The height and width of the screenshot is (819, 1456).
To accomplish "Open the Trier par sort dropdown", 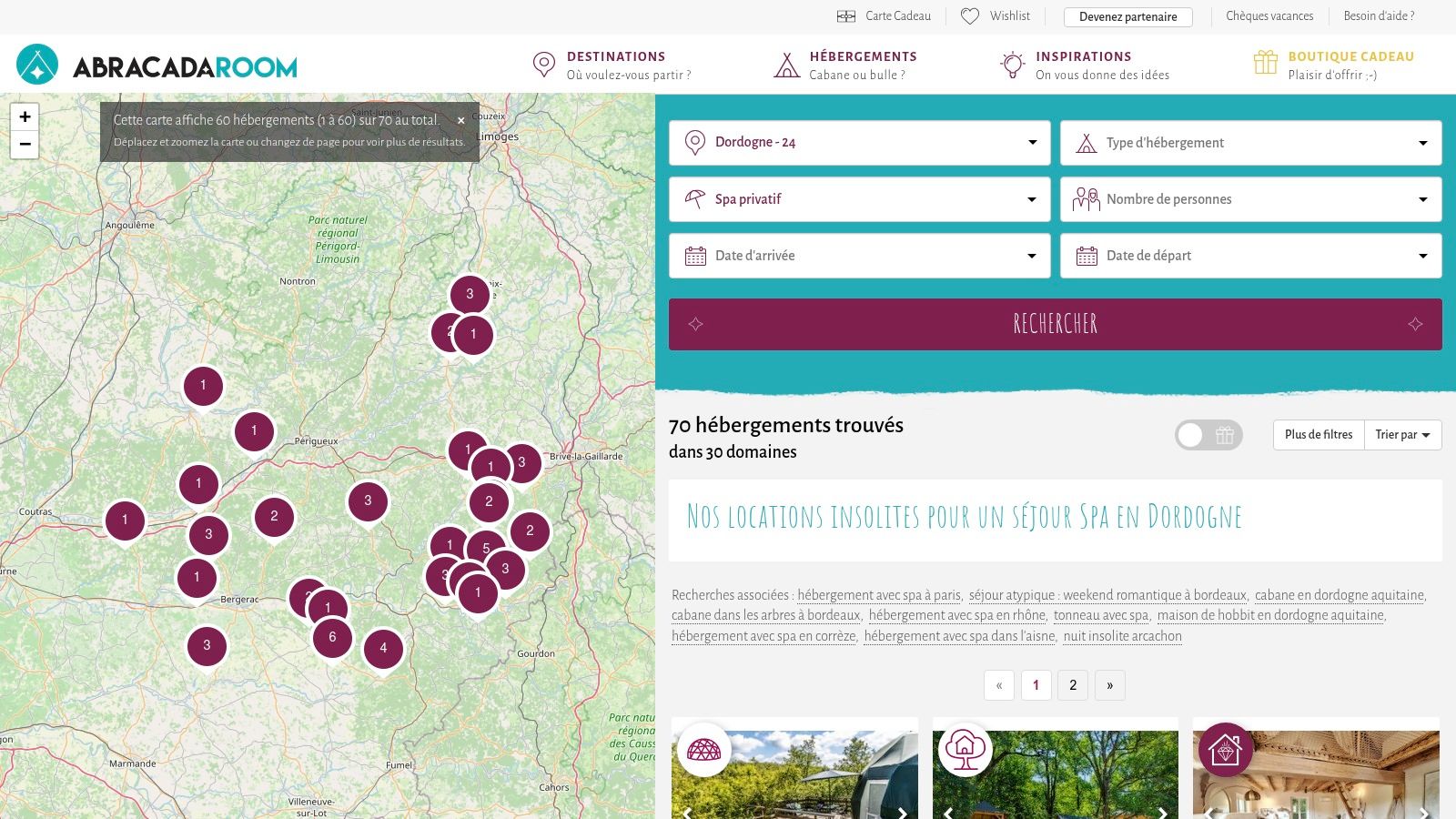I will (1402, 435).
